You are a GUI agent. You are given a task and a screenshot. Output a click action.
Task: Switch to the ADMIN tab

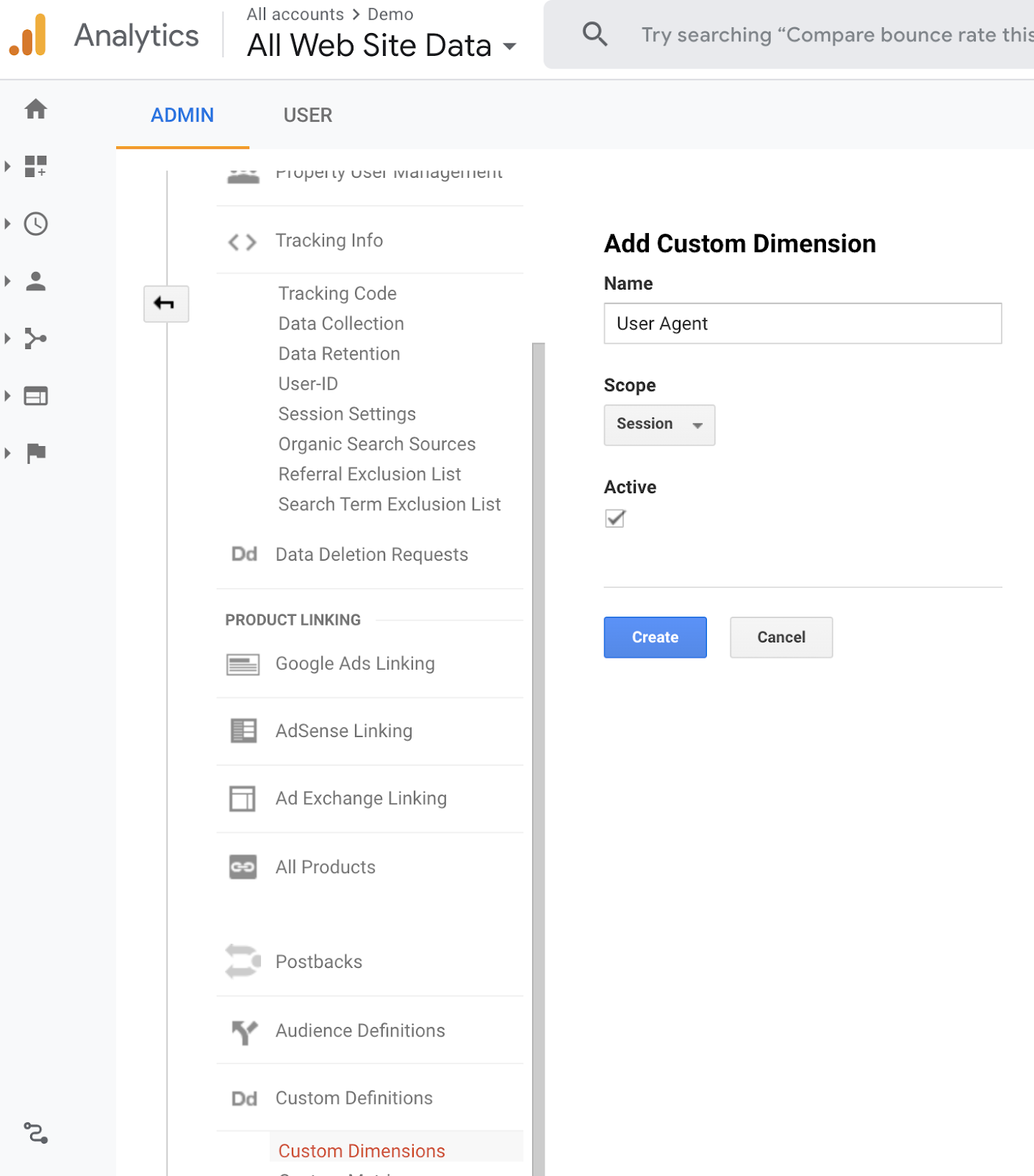[182, 115]
